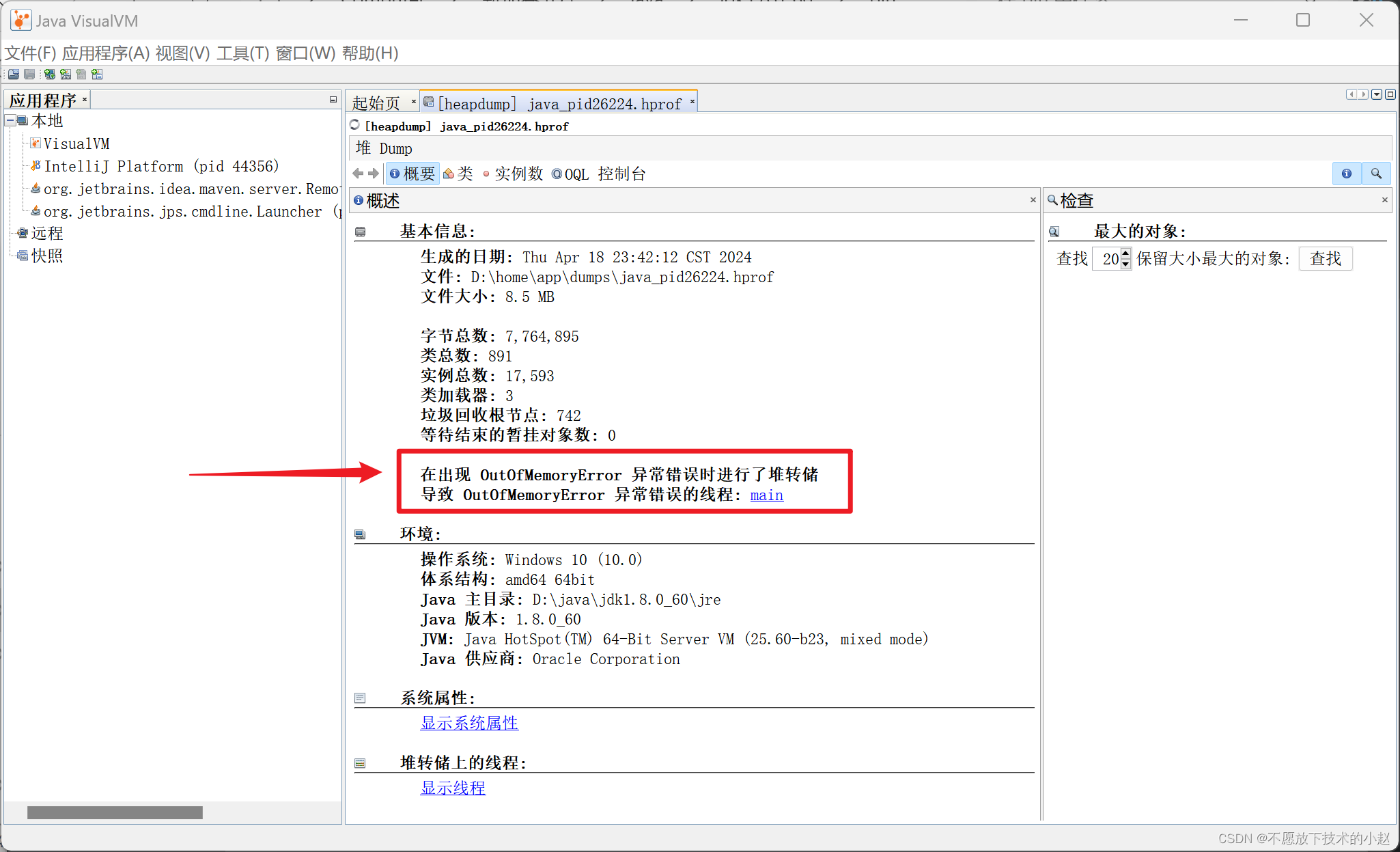Click the forward navigation arrow
This screenshot has width=1400, height=852.
(x=373, y=174)
